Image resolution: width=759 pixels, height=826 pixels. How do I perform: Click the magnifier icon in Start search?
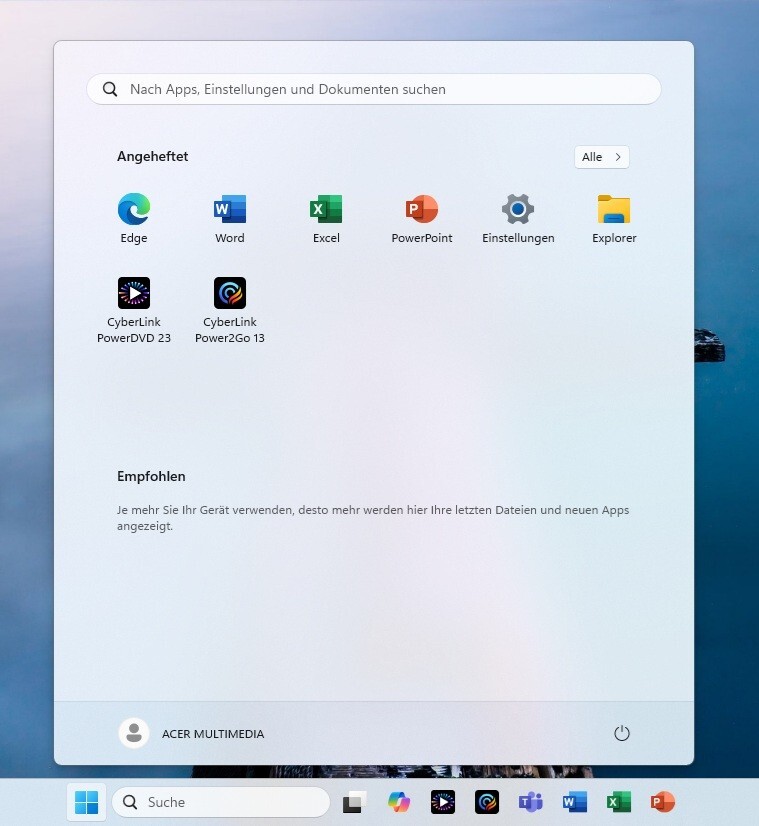[x=110, y=89]
